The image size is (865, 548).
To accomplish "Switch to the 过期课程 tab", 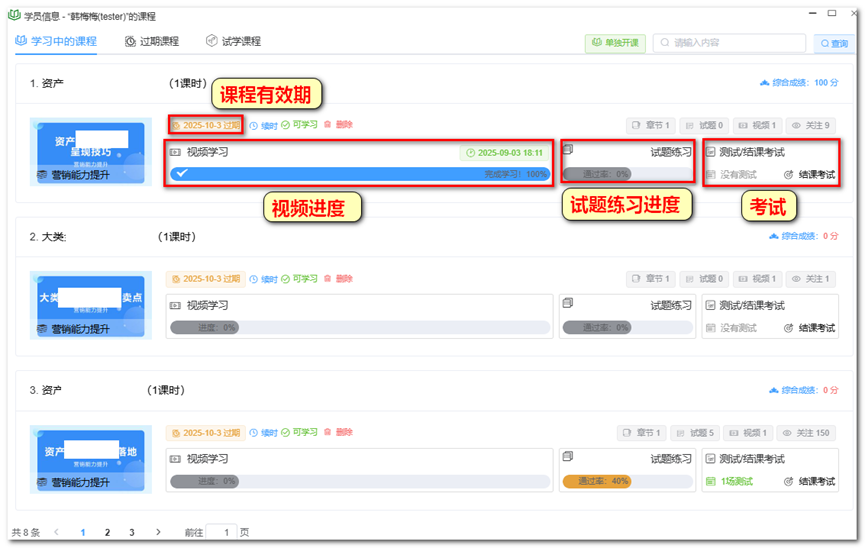I will tap(152, 41).
